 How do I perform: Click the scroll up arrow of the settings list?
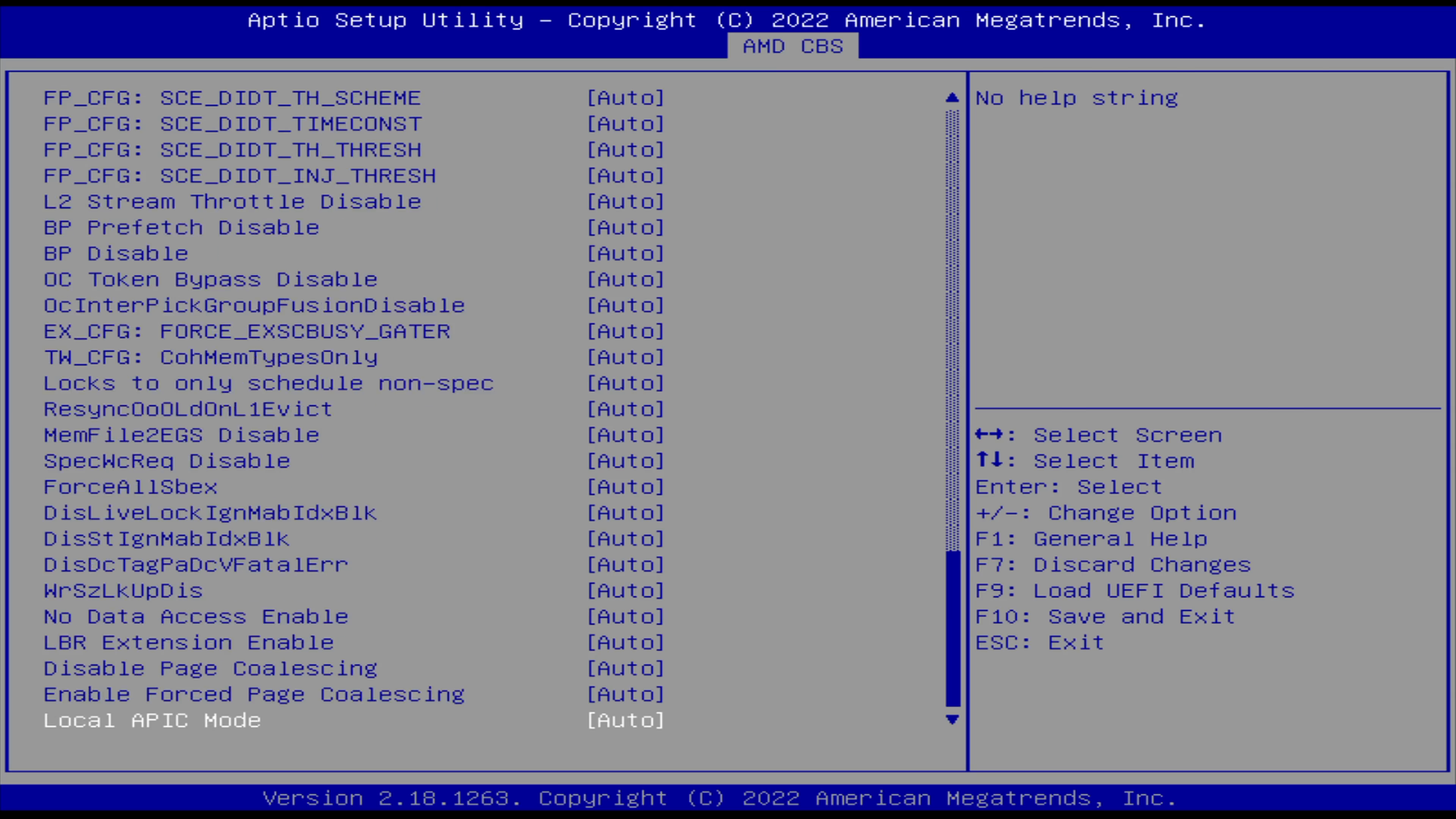(952, 98)
